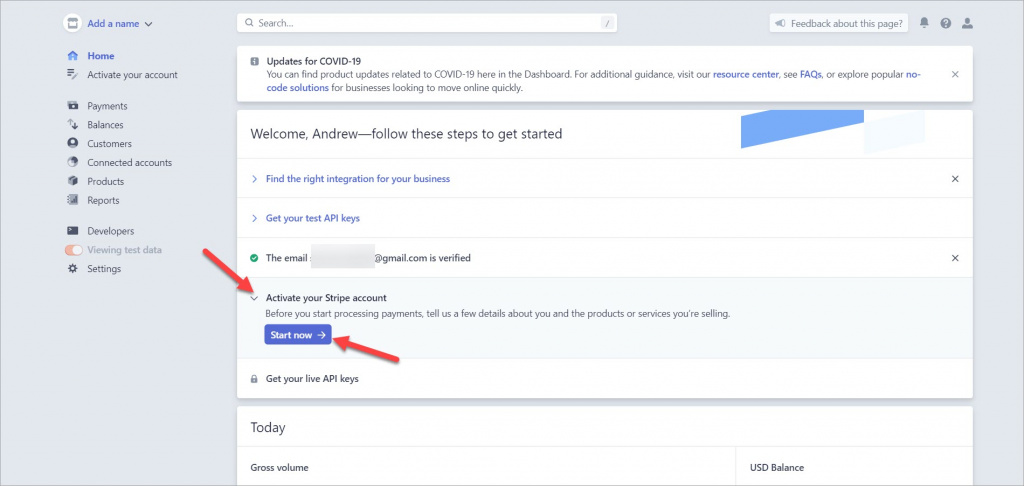Screen dimensions: 1024x486
Task: Click the Settings gear icon
Action: (73, 268)
